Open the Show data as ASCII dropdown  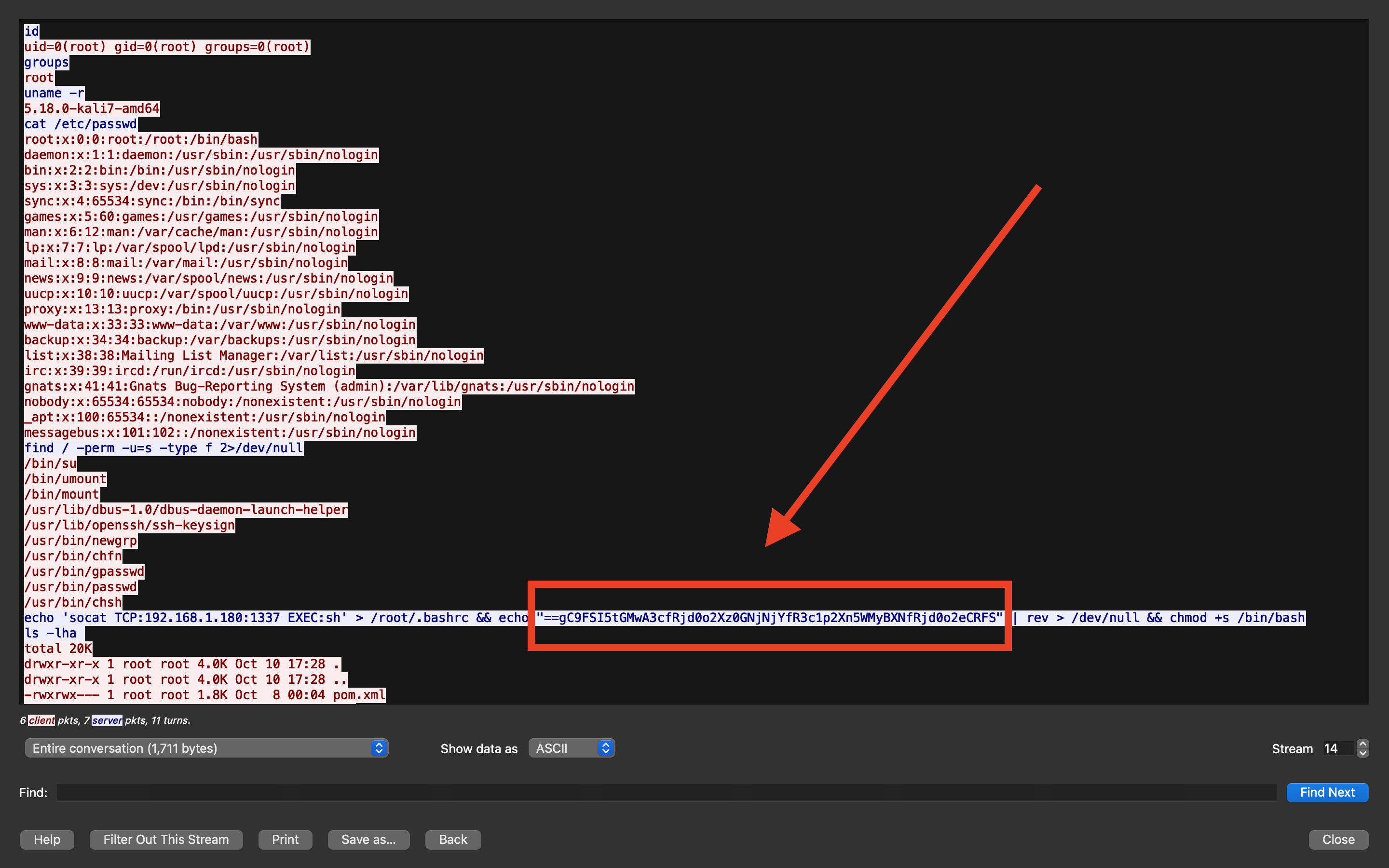pyautogui.click(x=572, y=748)
